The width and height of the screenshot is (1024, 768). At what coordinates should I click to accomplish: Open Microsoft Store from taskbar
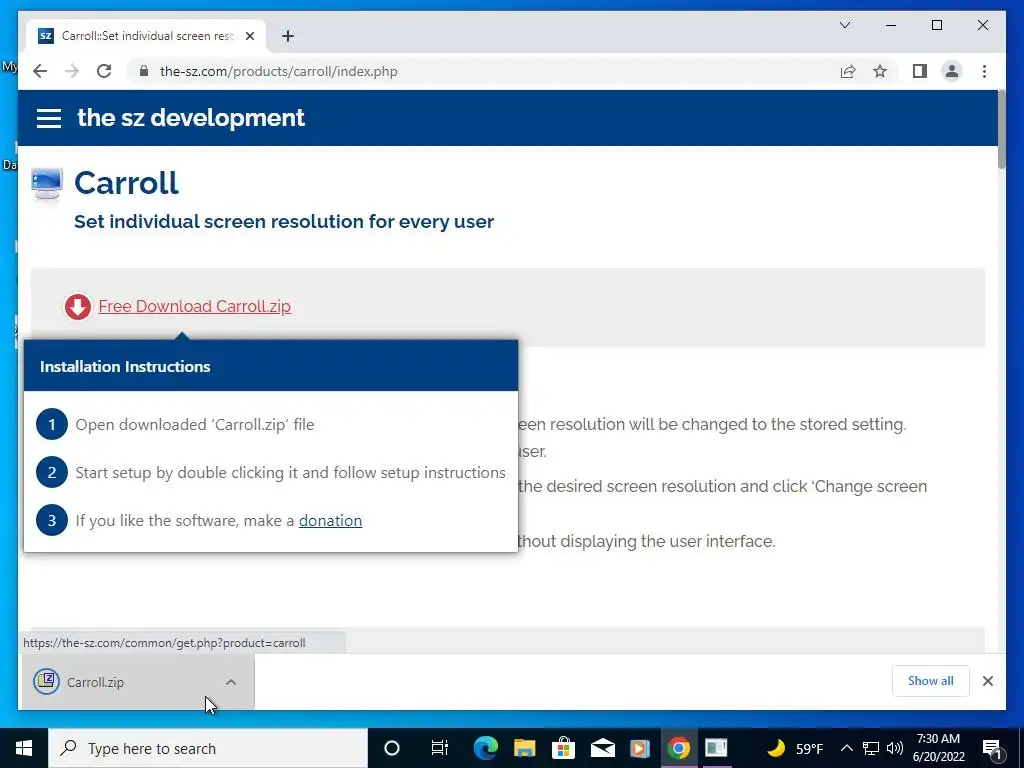click(563, 748)
